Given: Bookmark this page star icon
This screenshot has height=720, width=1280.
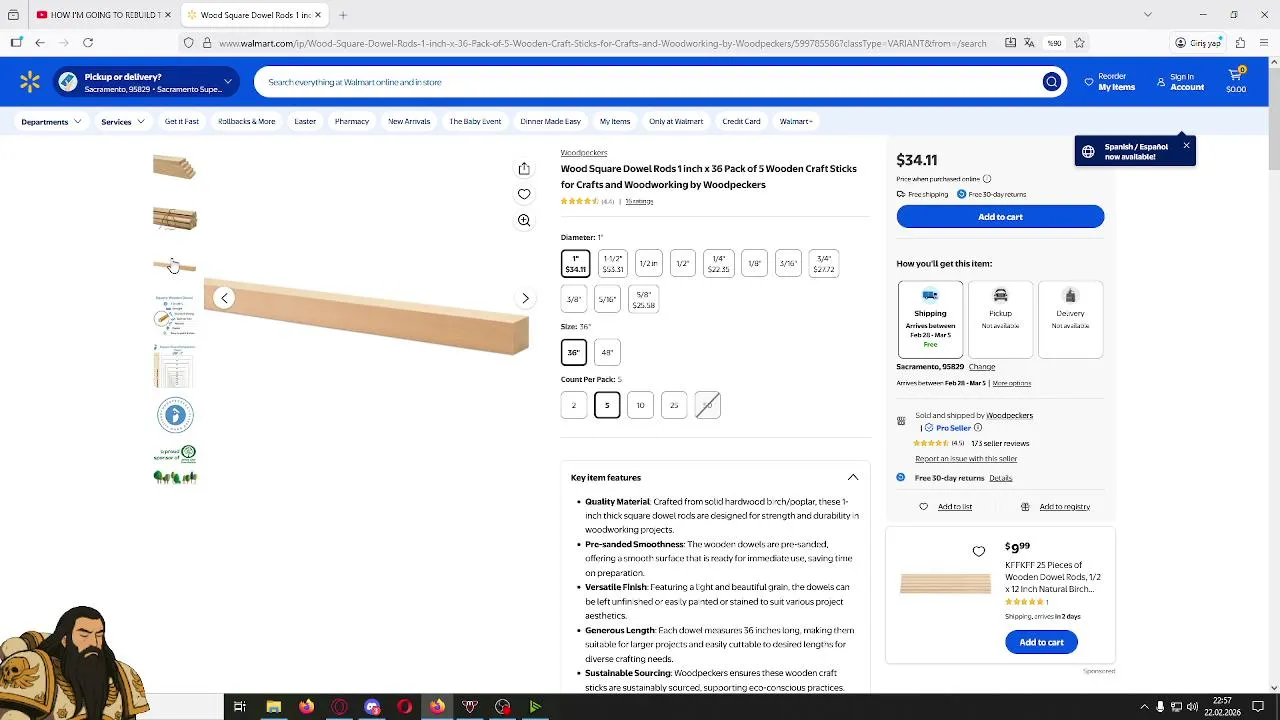Looking at the screenshot, I should tap(1080, 43).
